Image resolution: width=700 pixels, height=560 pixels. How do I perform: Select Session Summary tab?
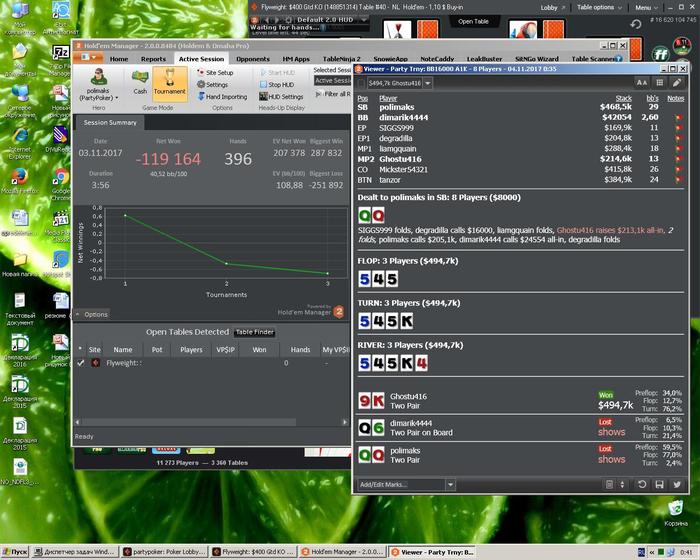(110, 122)
